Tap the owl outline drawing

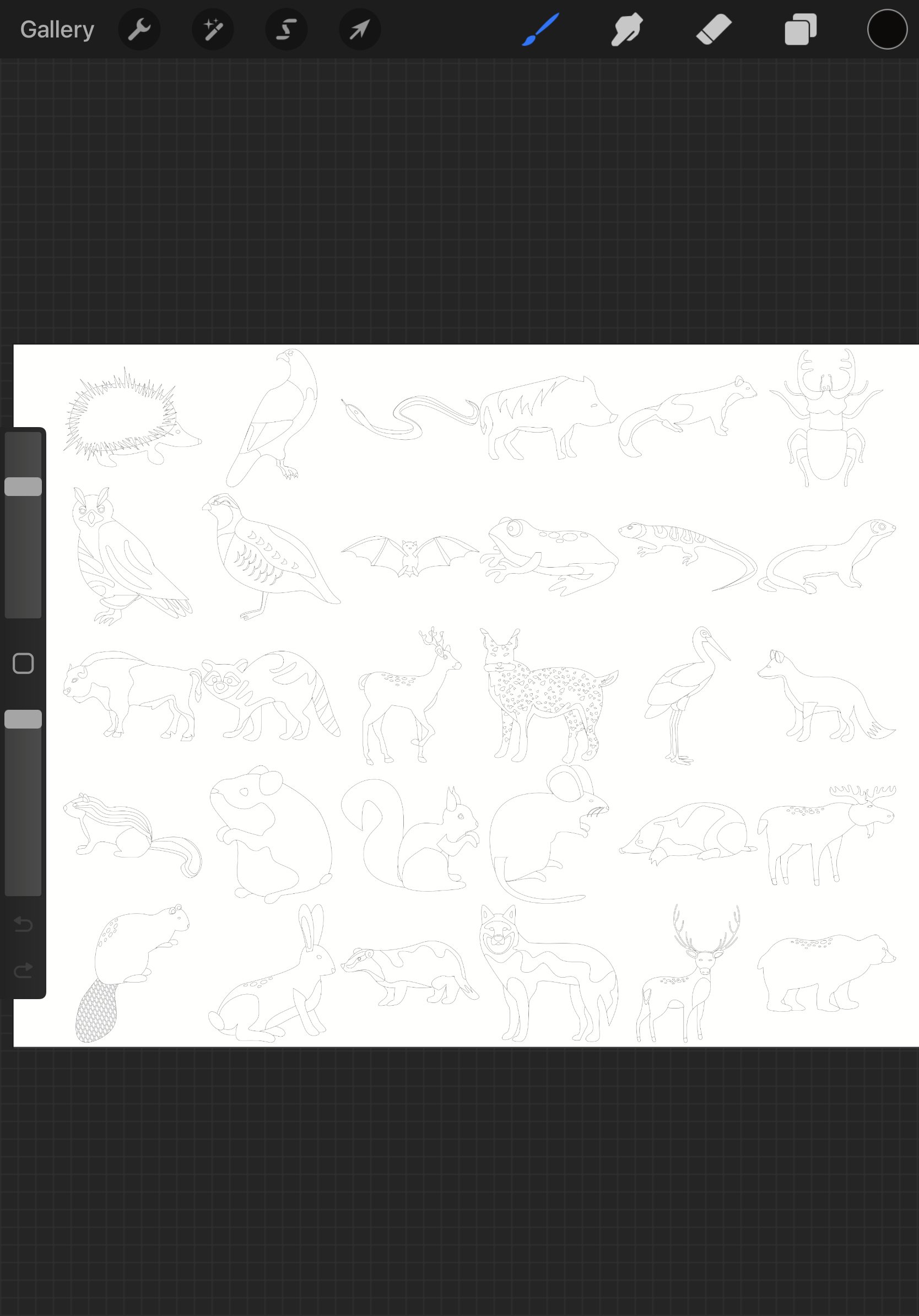click(x=132, y=556)
